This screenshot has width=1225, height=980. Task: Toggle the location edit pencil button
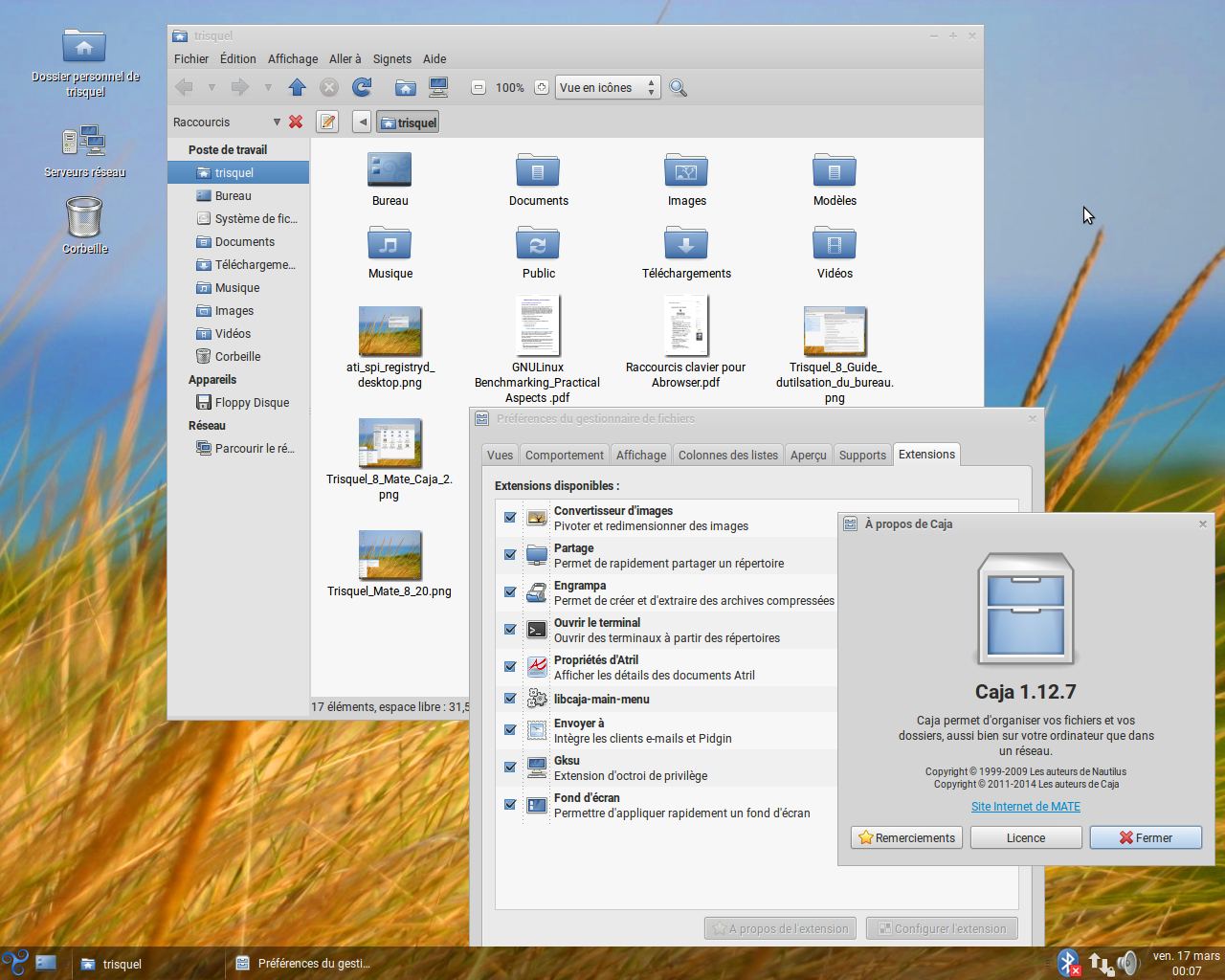tap(327, 122)
